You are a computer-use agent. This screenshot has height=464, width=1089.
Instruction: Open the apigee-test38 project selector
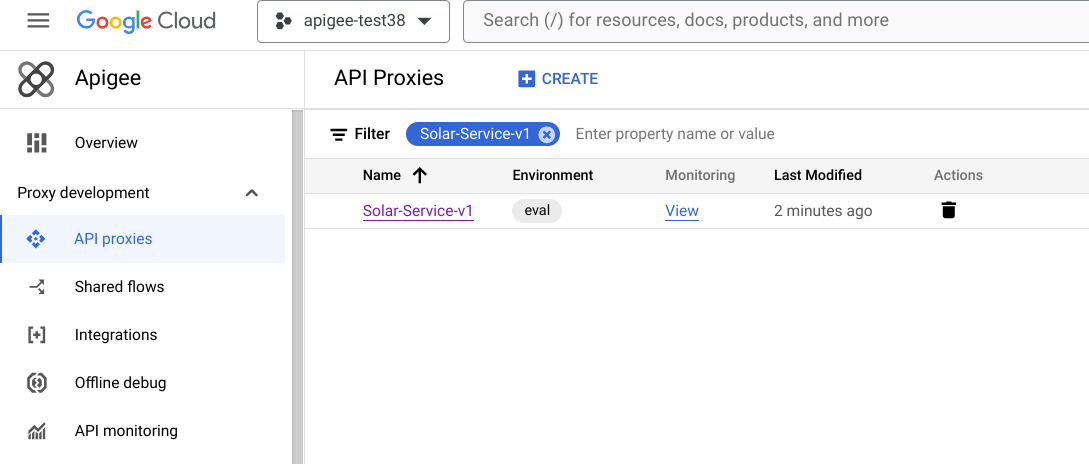[x=354, y=21]
